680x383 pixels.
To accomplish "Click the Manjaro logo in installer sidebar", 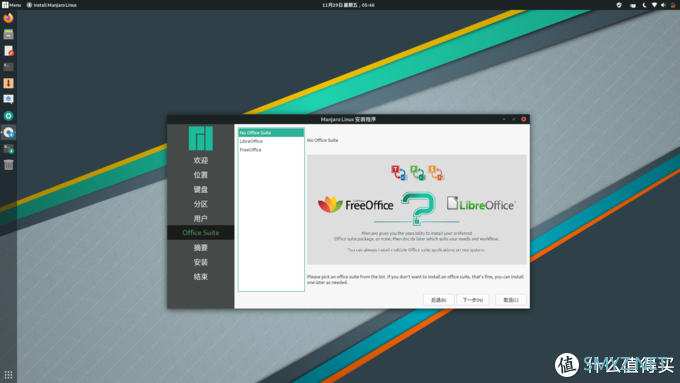I will (200, 138).
